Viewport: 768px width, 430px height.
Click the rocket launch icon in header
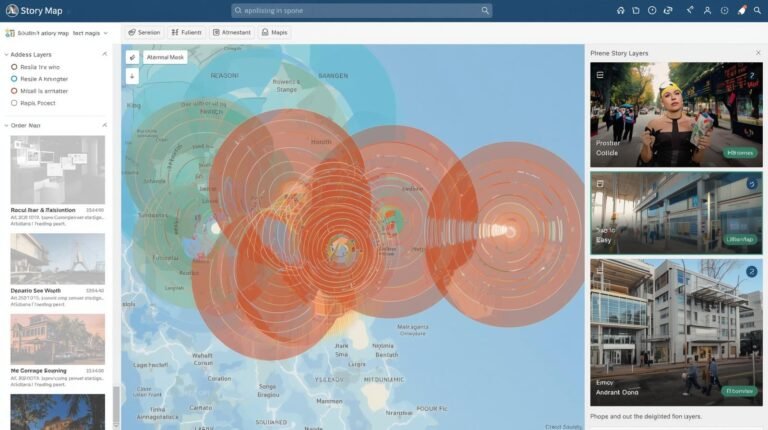742,10
